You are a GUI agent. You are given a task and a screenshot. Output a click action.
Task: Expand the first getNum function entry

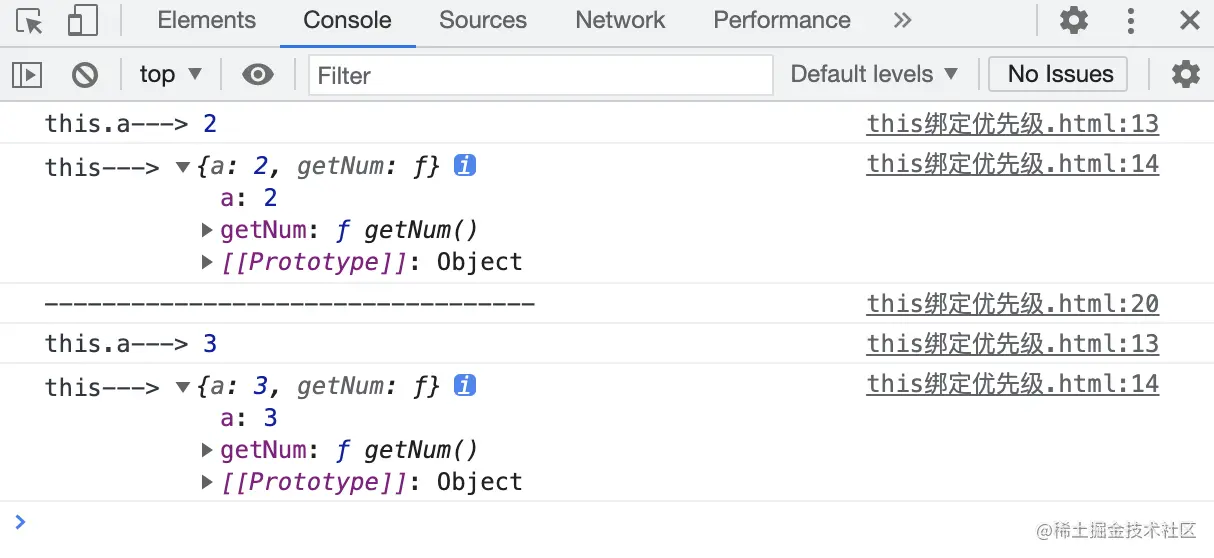208,230
